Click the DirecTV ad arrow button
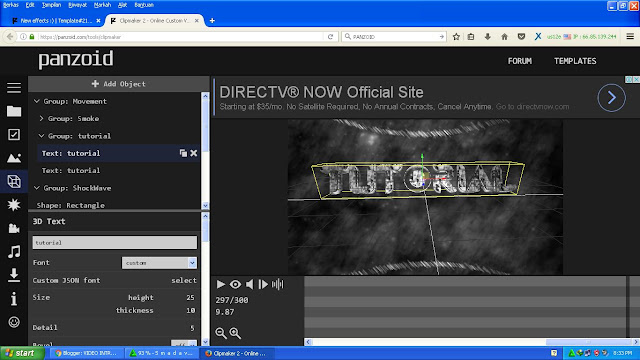This screenshot has height=360, width=640. pos(611,98)
